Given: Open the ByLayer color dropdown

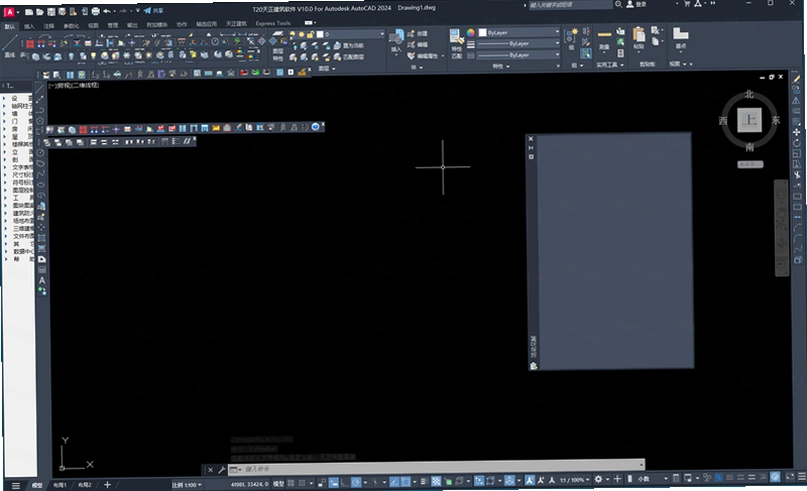Looking at the screenshot, I should (518, 32).
